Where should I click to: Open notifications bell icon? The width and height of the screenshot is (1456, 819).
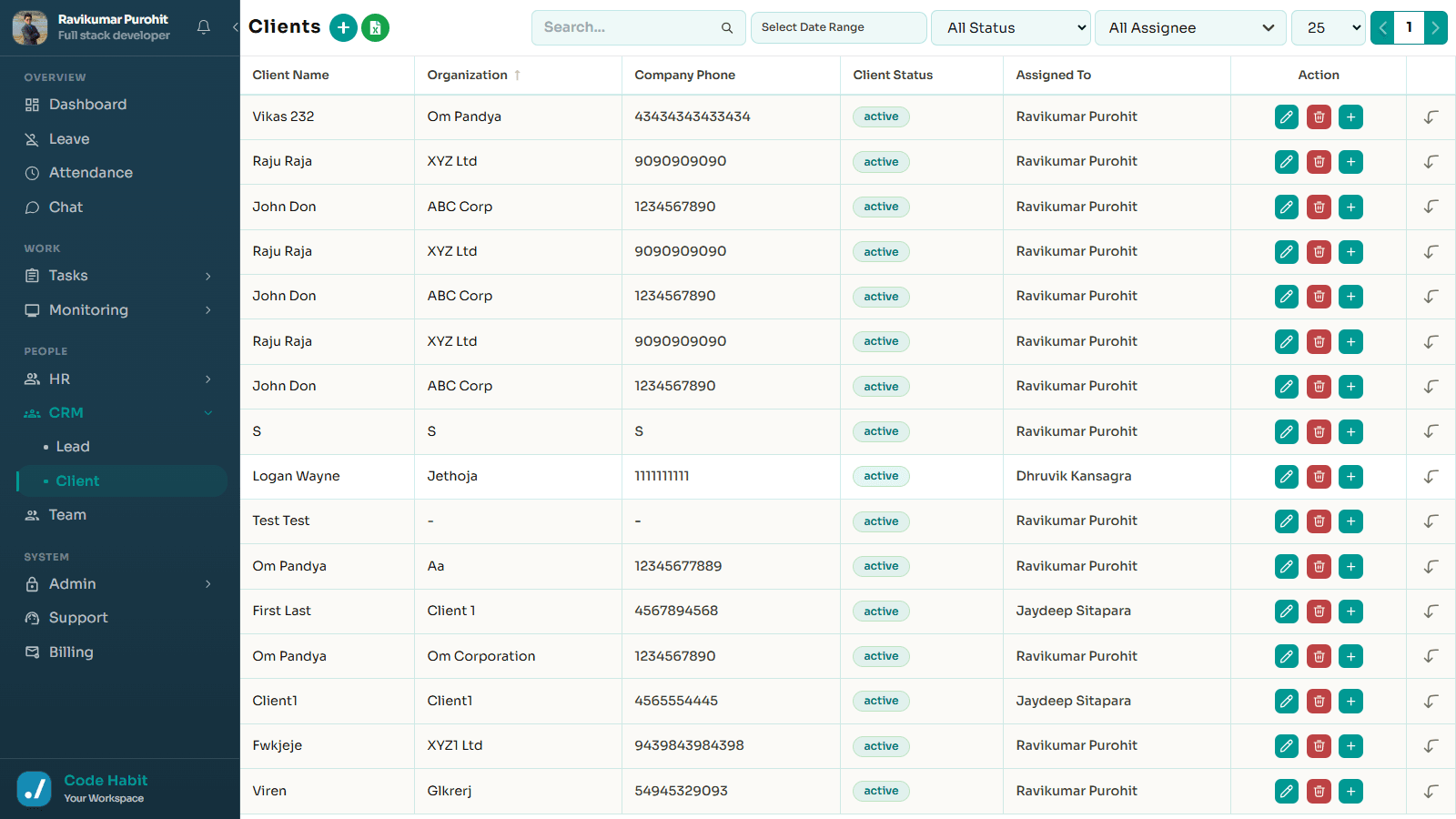[204, 27]
